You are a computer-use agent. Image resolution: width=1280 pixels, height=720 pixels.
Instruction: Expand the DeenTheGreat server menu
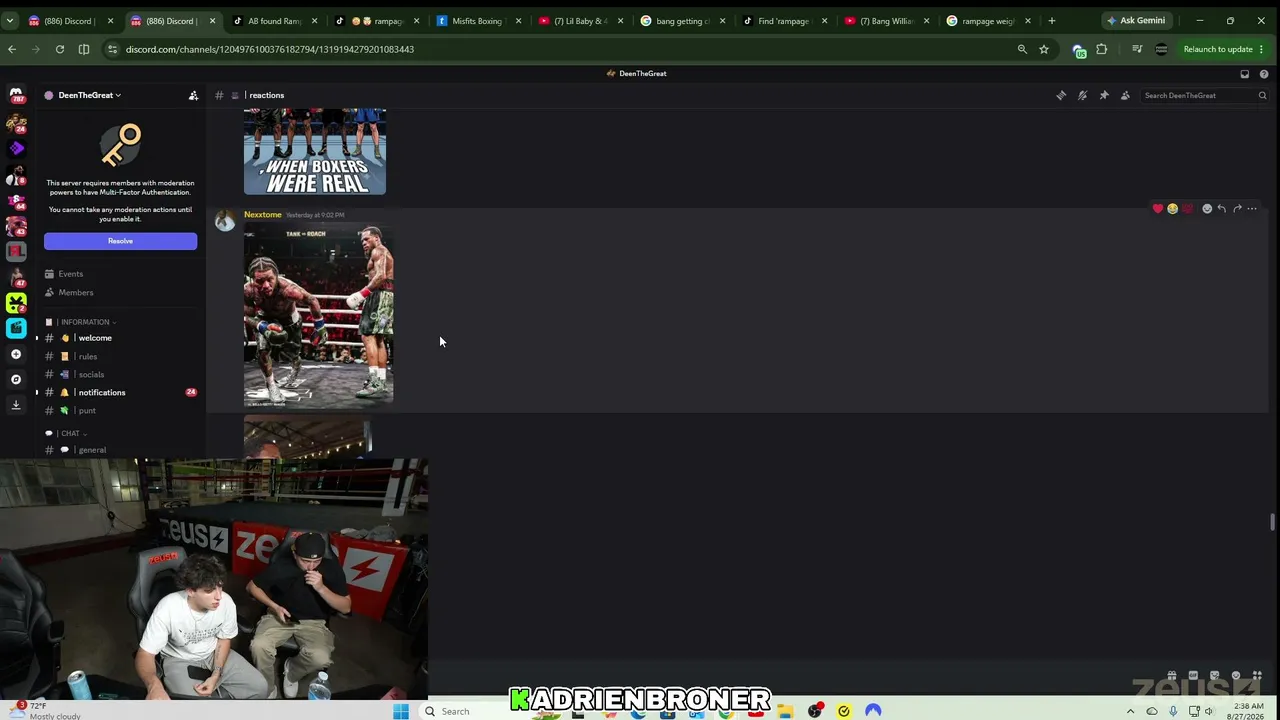tap(89, 95)
